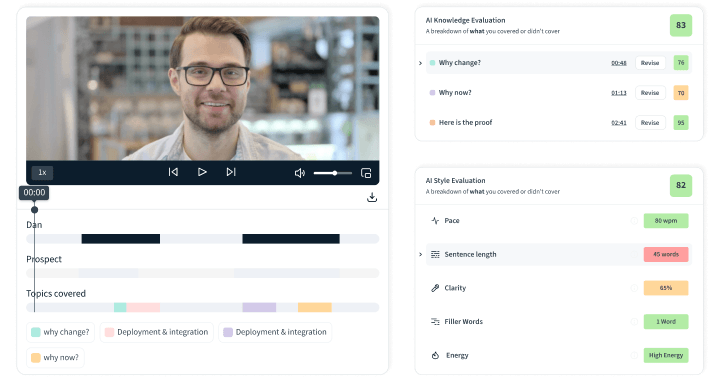Toggle picture-in-picture mode icon
Image resolution: width=713 pixels, height=382 pixels.
(366, 173)
